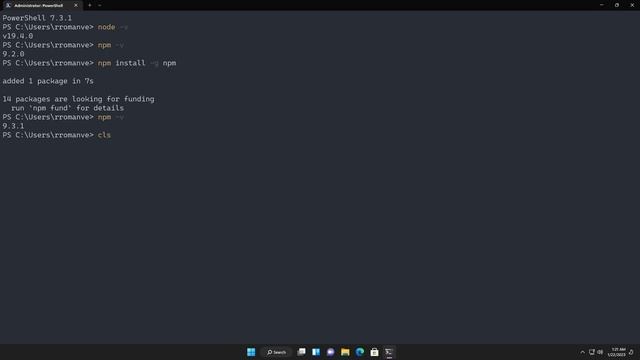Launch File Explorer from the taskbar
This screenshot has height=360, width=640.
click(345, 352)
